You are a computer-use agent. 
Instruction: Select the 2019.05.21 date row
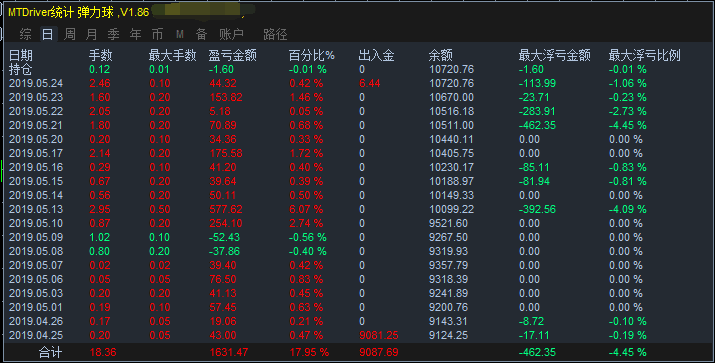point(36,125)
